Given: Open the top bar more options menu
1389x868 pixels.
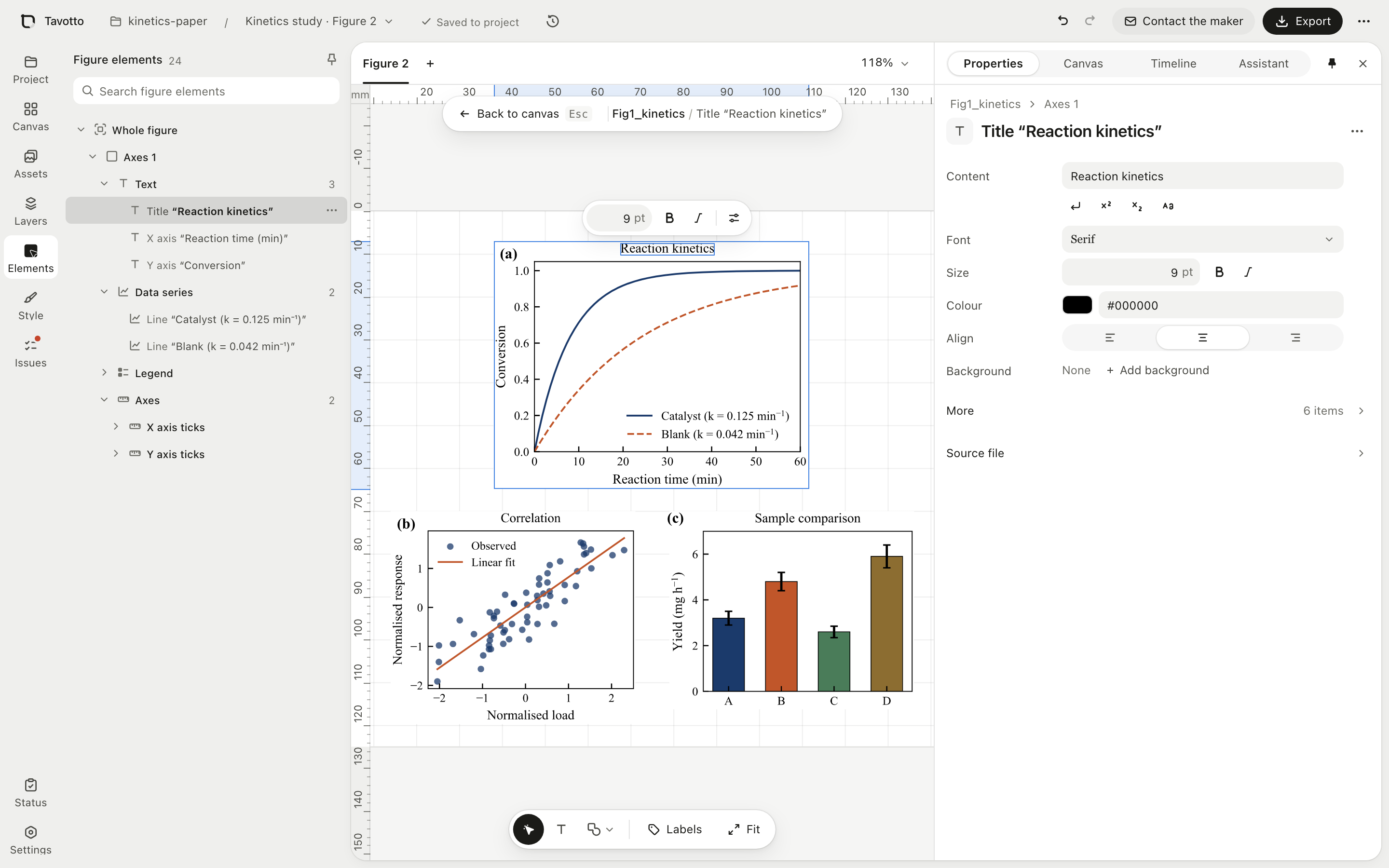Looking at the screenshot, I should point(1364,21).
